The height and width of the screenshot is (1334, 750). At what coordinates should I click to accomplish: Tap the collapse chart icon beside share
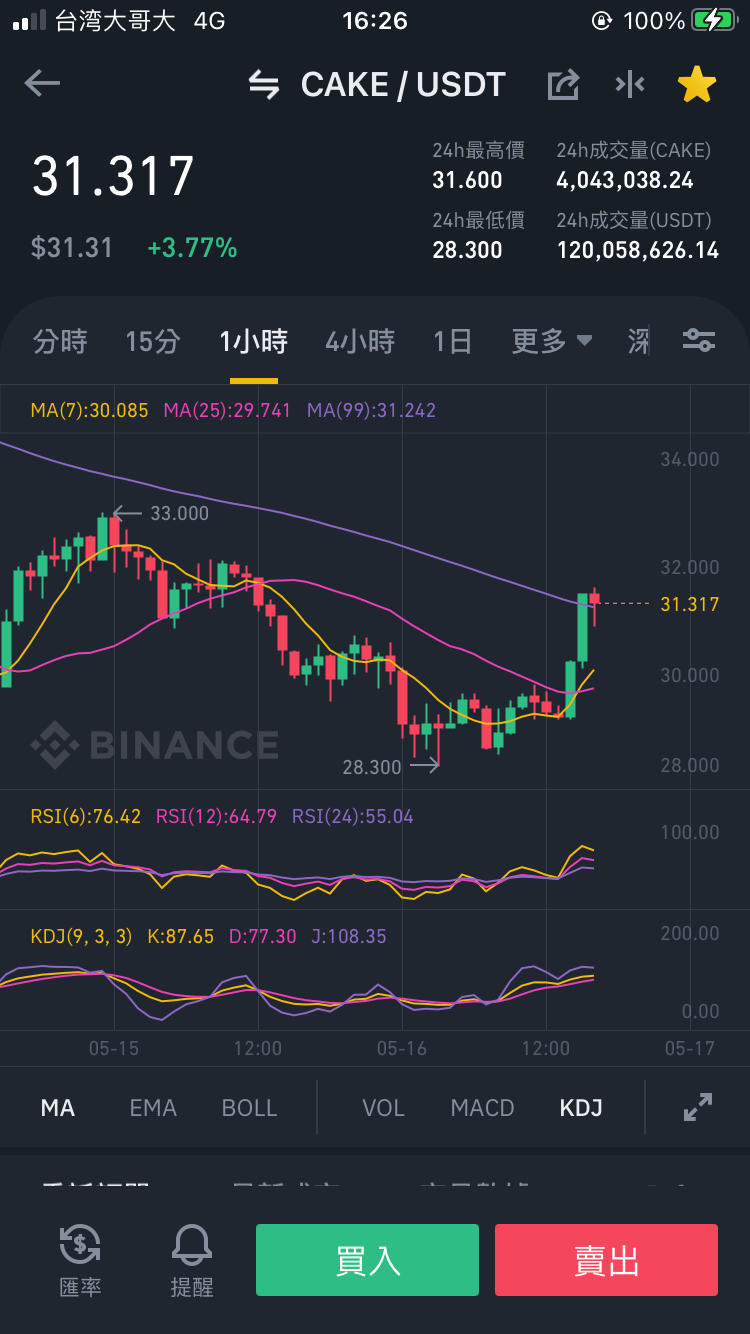tap(630, 85)
